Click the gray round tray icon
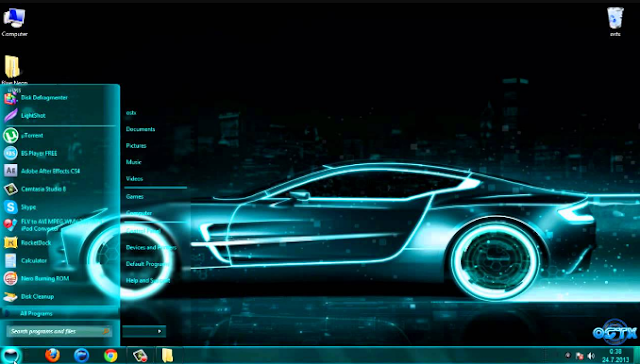This screenshot has height=364, width=640. [x=568, y=355]
